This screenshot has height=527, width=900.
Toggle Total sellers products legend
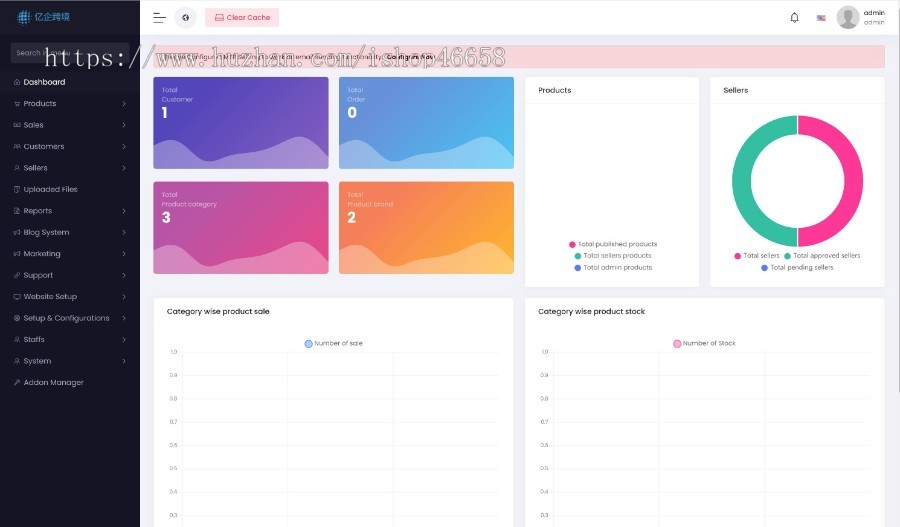click(x=613, y=256)
